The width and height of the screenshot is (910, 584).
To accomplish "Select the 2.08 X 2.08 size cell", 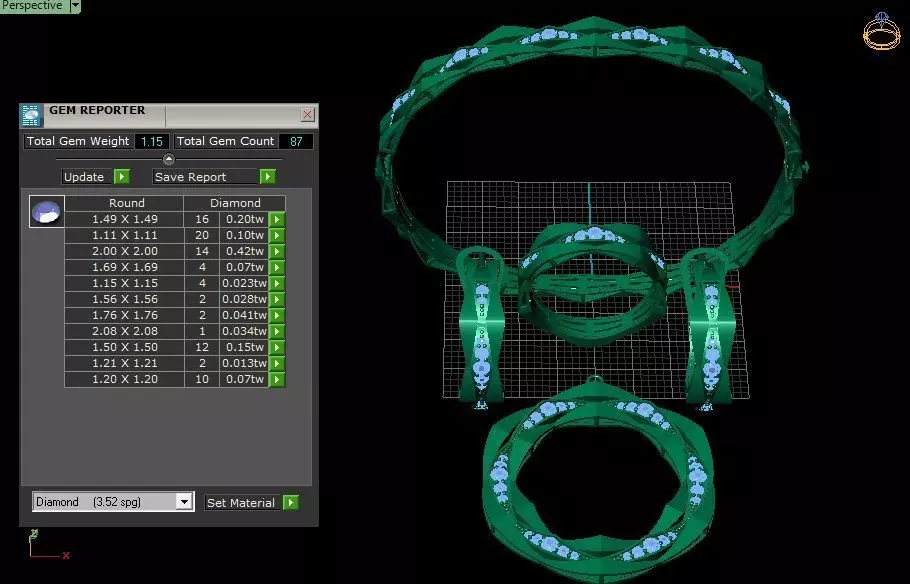I will pyautogui.click(x=125, y=331).
